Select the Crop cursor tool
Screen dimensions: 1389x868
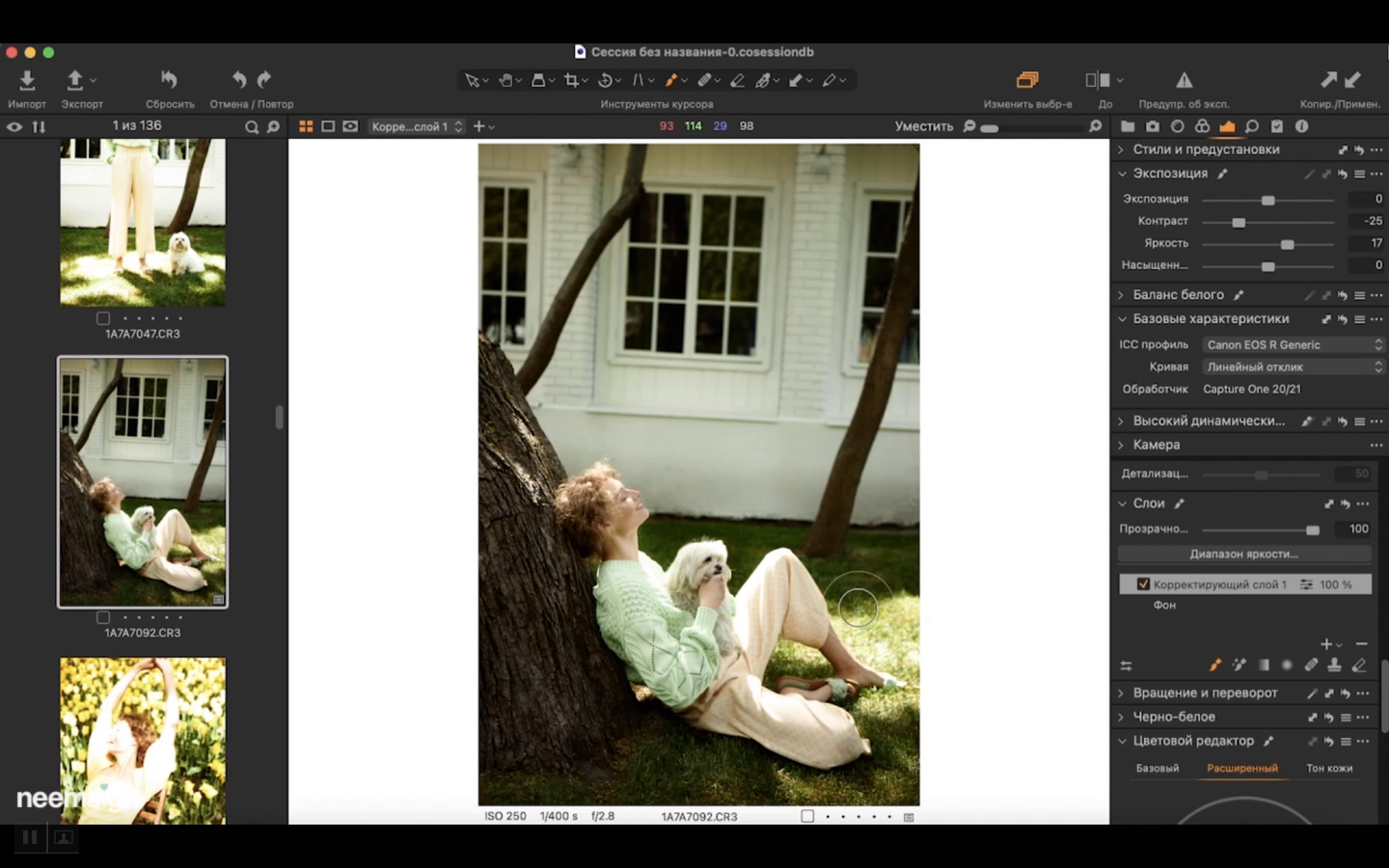click(x=572, y=81)
